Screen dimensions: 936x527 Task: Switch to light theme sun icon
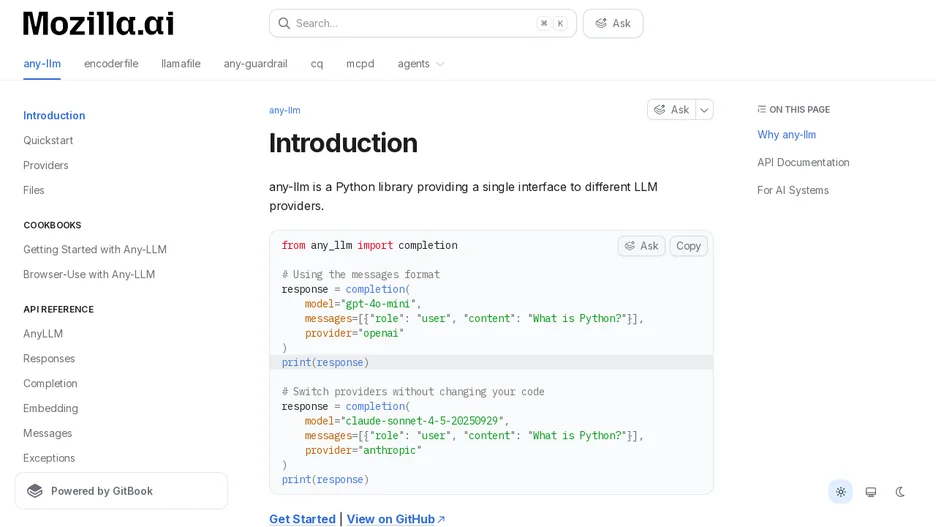pos(840,492)
